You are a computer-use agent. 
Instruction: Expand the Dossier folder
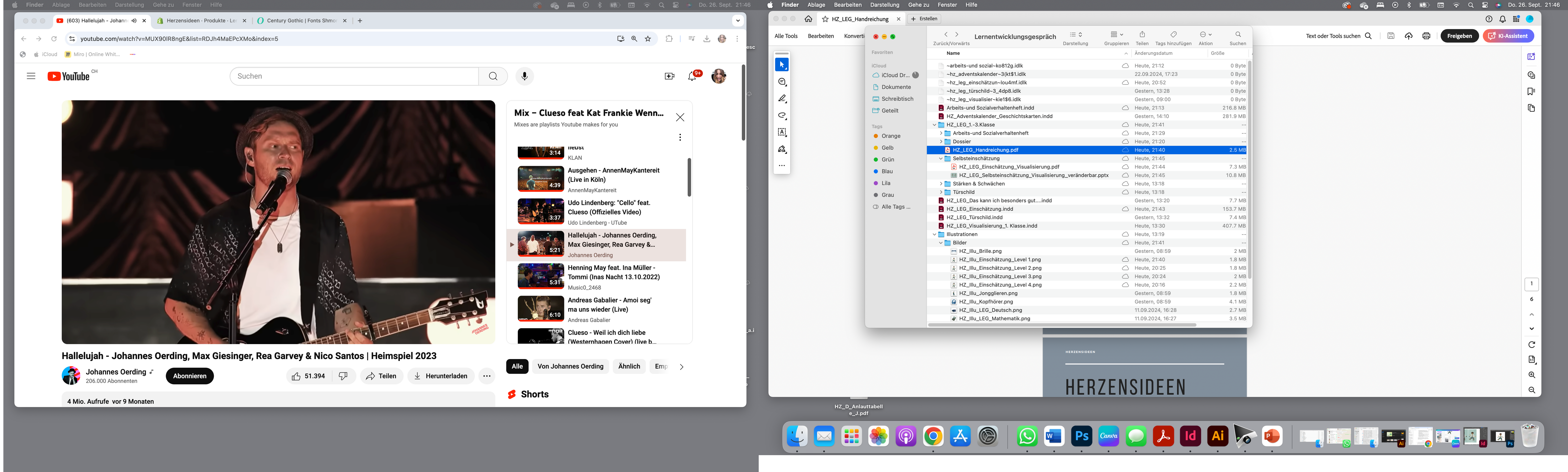pos(941,142)
